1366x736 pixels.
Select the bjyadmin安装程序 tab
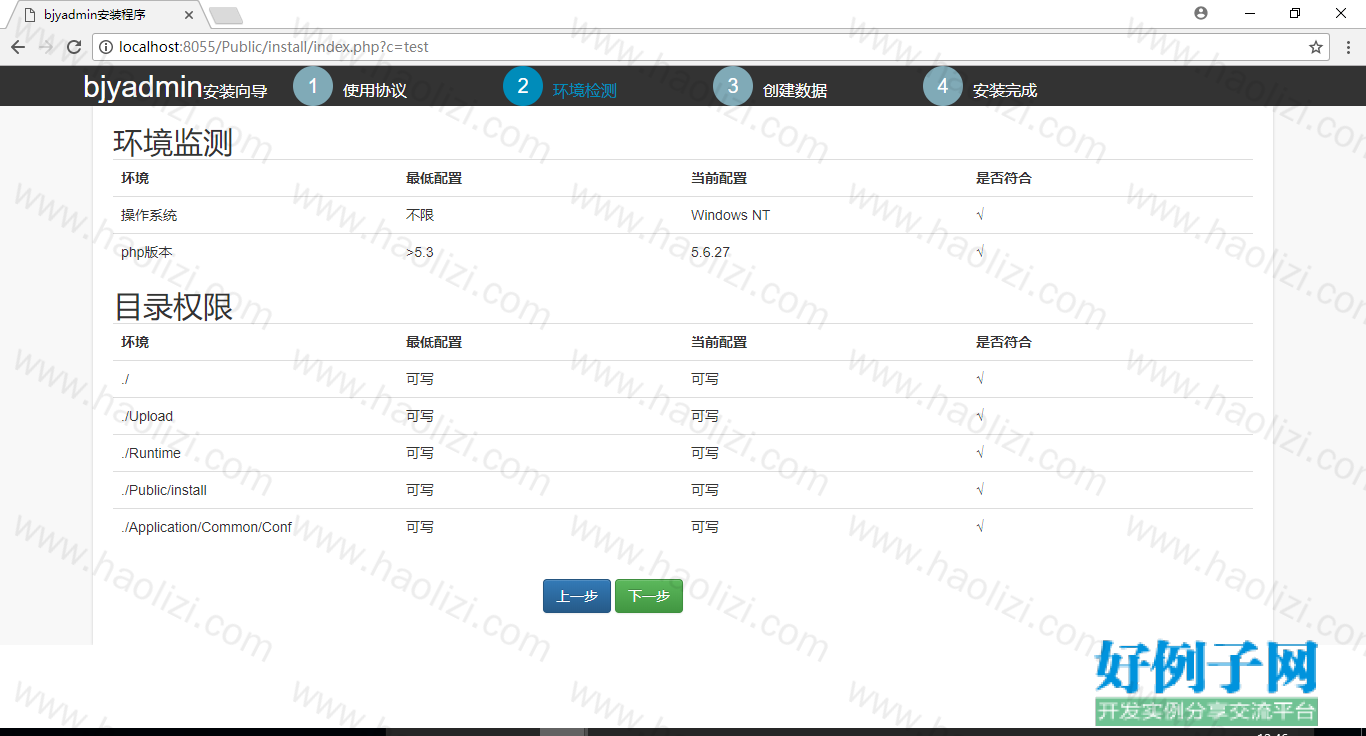[x=105, y=15]
